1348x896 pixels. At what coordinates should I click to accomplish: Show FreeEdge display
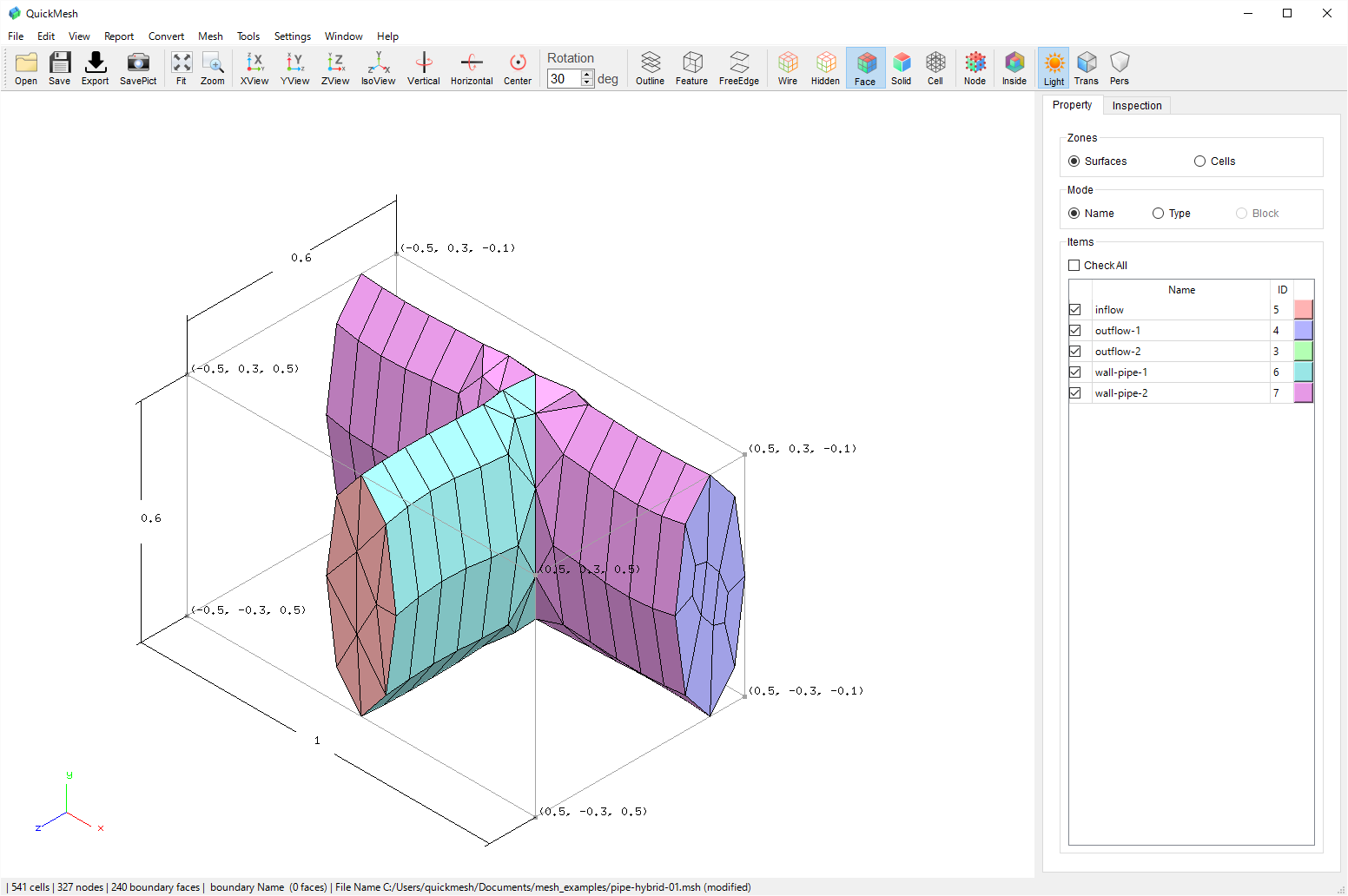coord(739,69)
